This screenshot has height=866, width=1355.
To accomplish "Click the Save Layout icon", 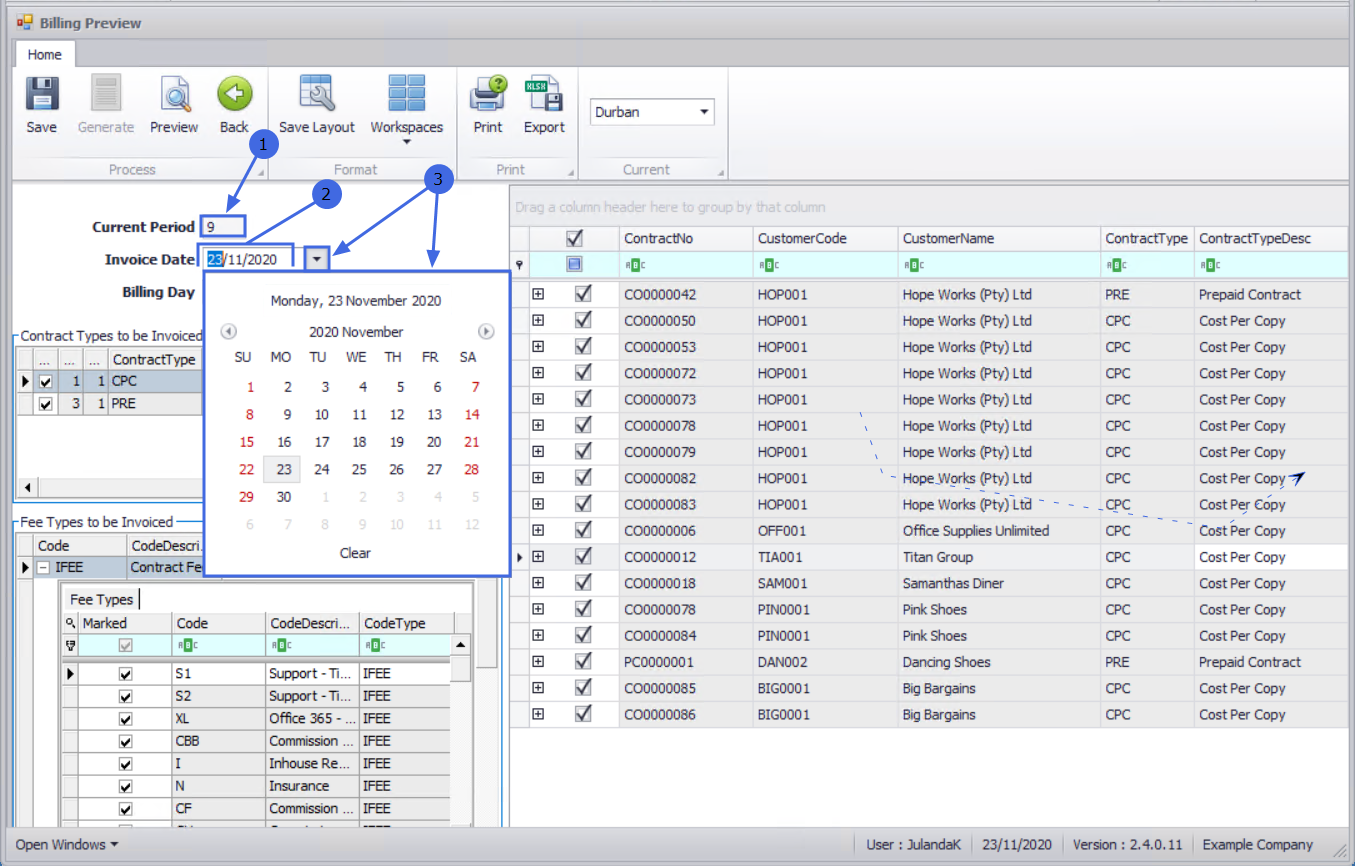I will (x=317, y=96).
